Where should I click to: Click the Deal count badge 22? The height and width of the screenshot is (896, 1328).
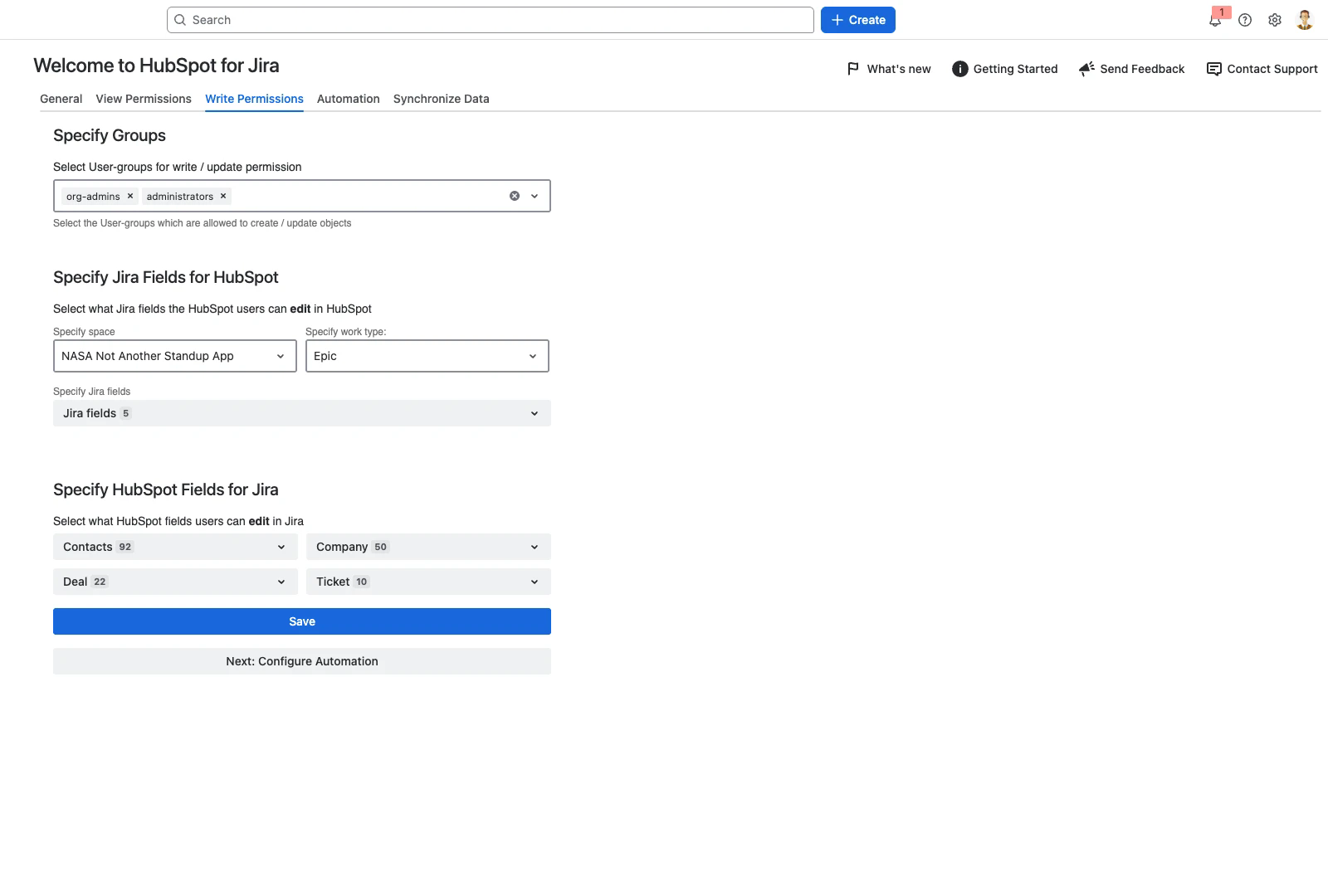[100, 582]
